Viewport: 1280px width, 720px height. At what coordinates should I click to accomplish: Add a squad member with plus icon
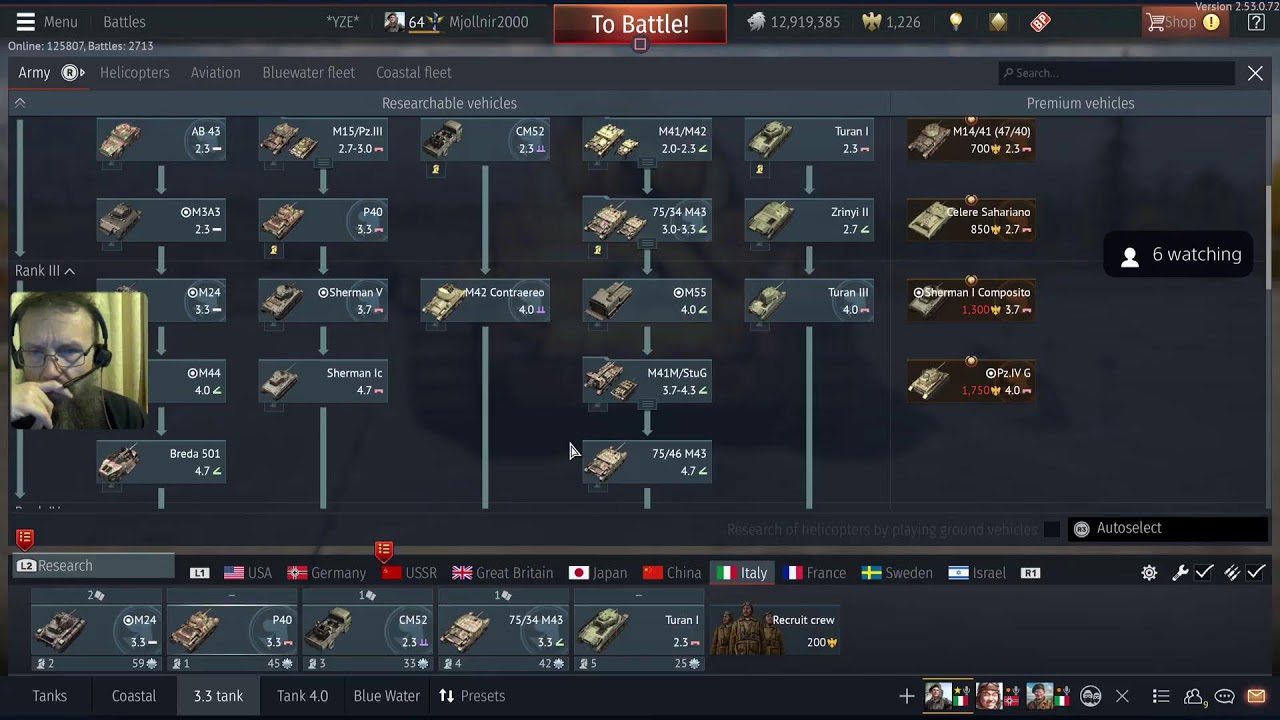tap(907, 697)
